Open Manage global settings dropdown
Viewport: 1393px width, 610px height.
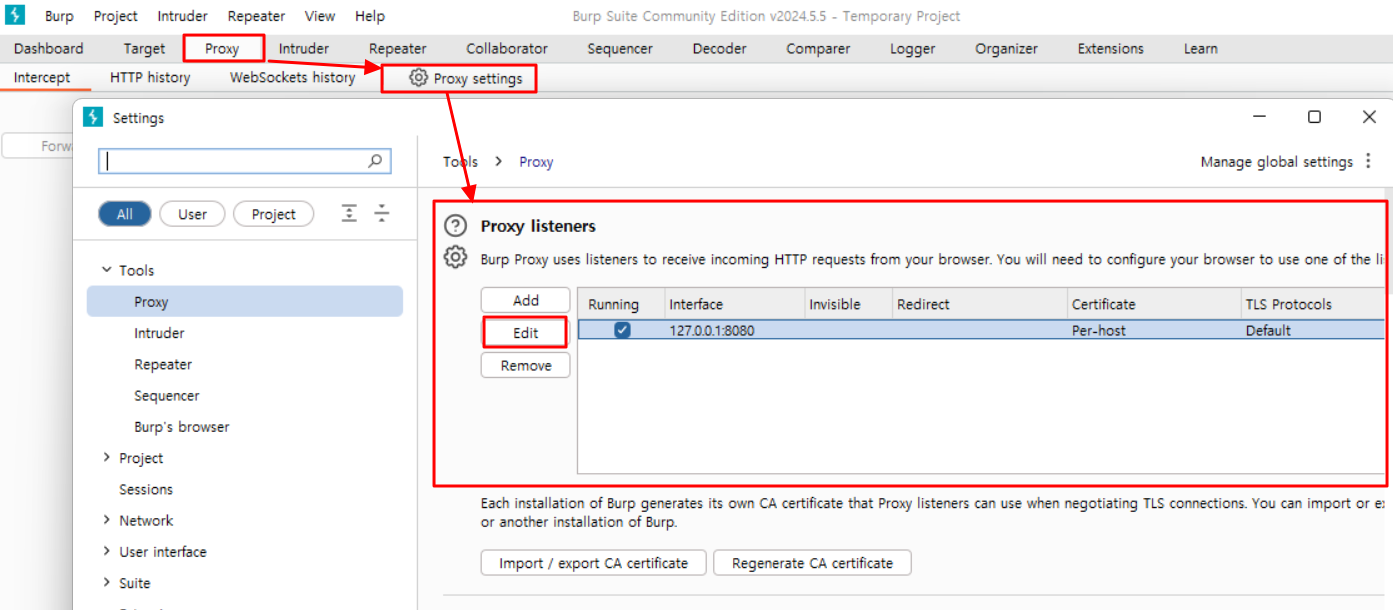(1276, 162)
